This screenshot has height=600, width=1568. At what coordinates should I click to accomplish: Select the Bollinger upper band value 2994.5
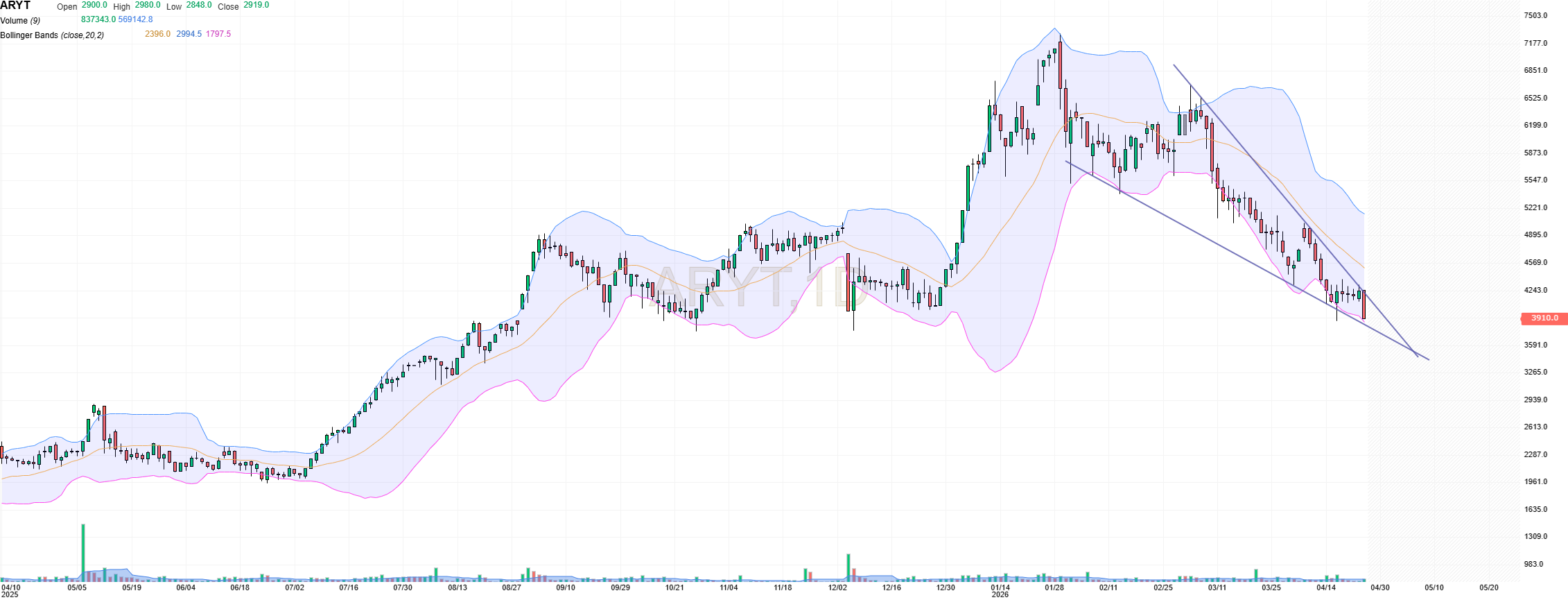tap(189, 34)
